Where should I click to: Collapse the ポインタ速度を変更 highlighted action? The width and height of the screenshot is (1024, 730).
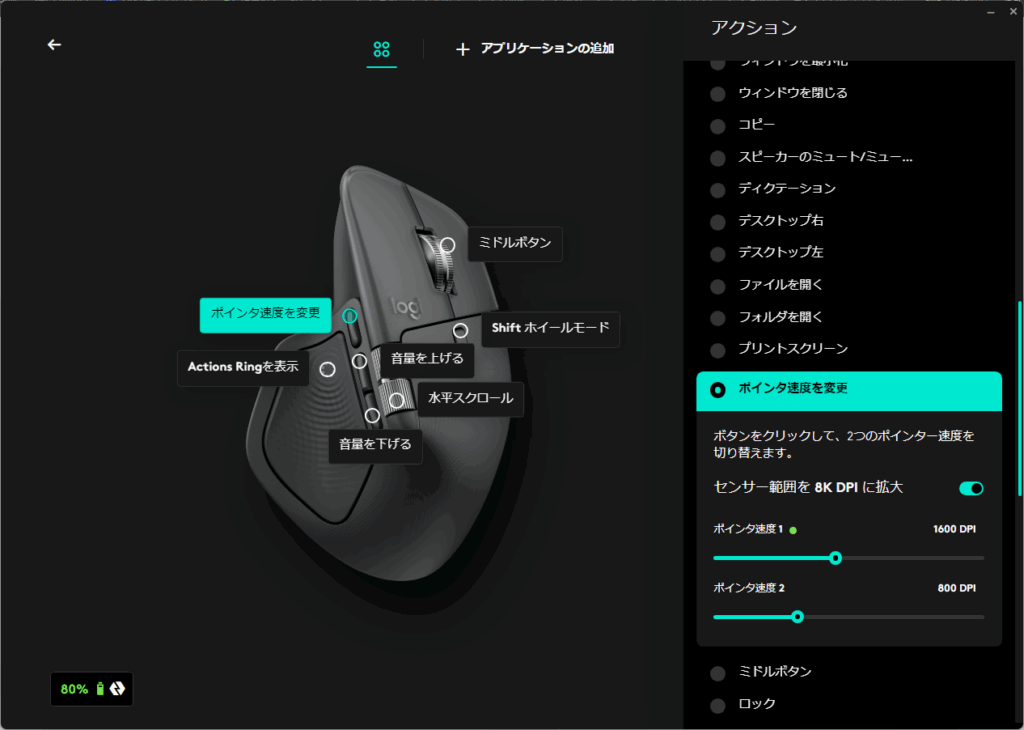pyautogui.click(x=849, y=390)
